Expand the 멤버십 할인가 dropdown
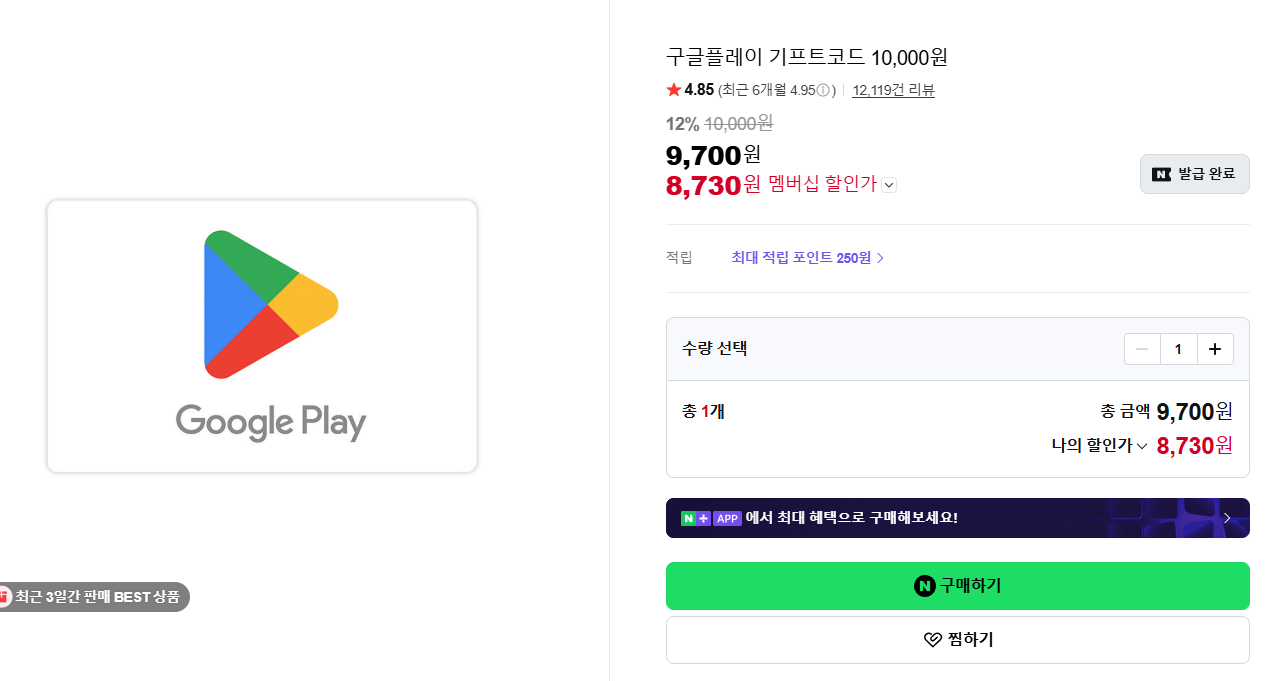Screen dimensions: 1267x681 889,185
